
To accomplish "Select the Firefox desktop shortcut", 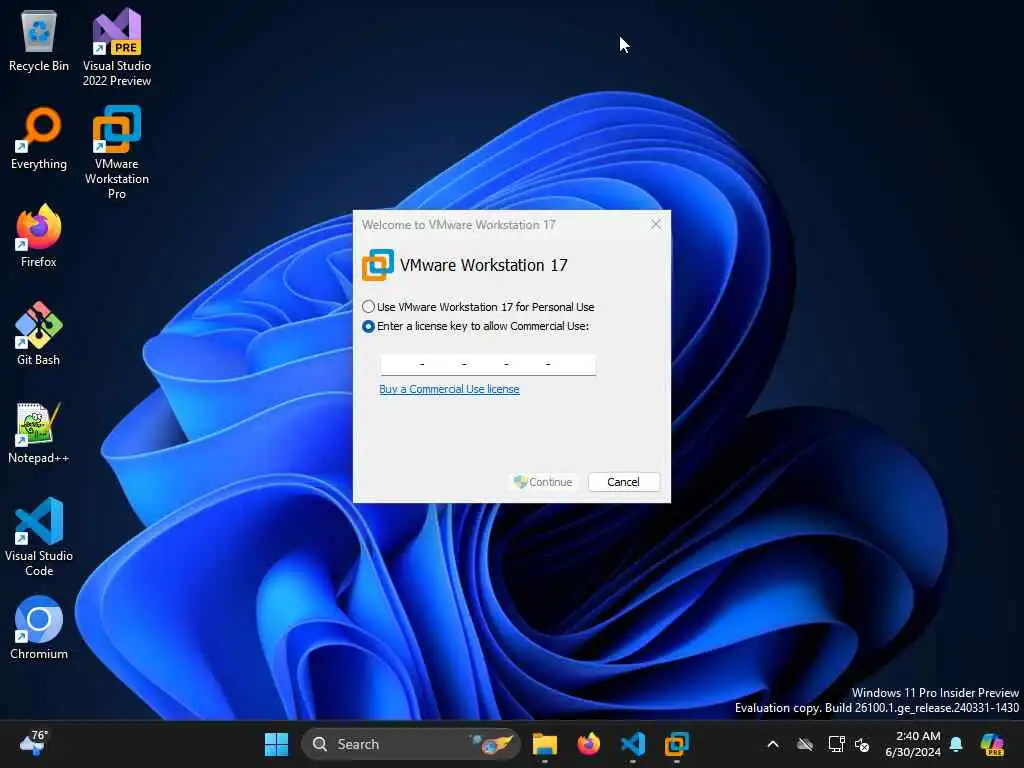I will point(39,236).
